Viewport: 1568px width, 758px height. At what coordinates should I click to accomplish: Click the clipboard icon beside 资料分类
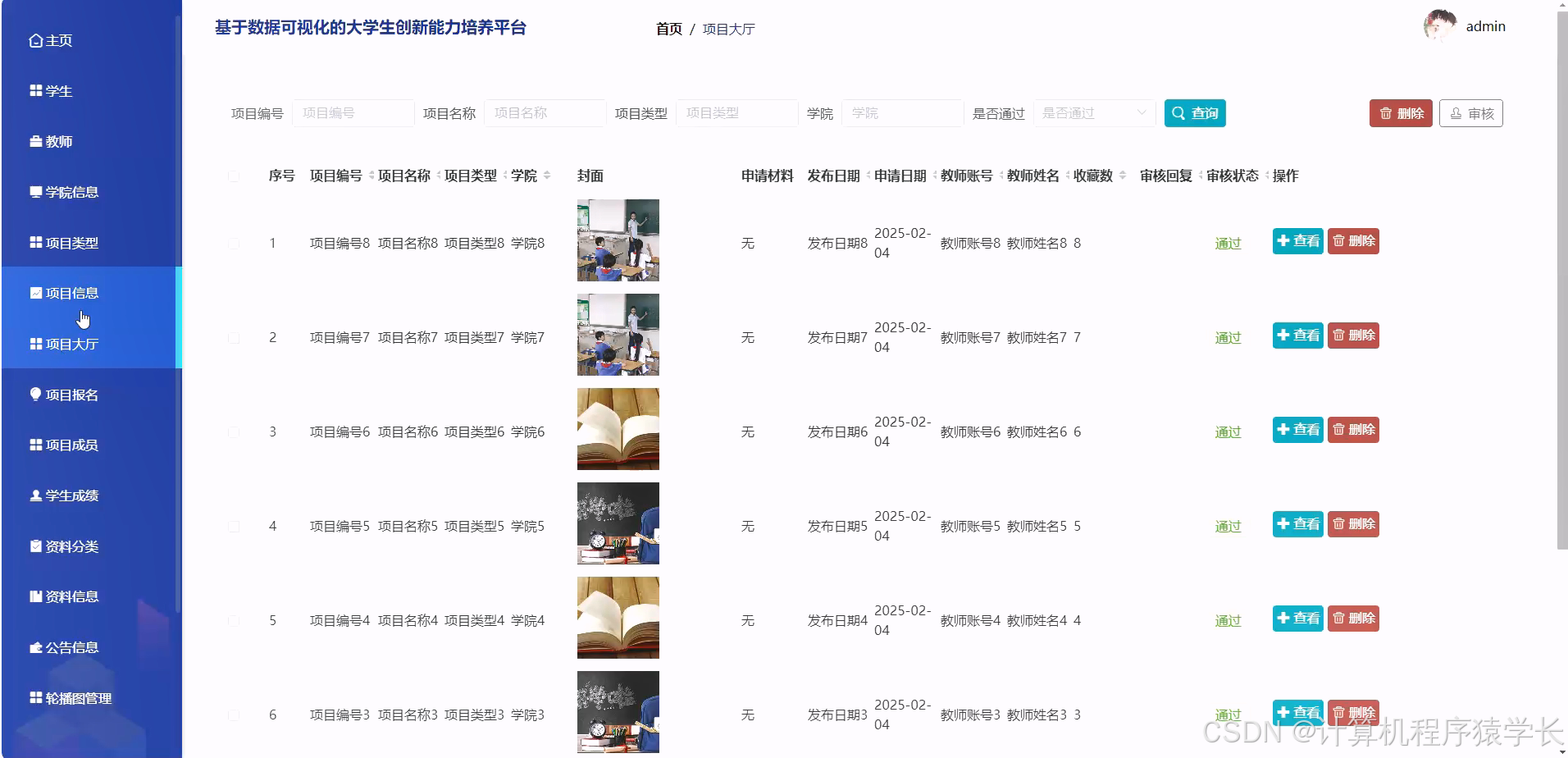click(36, 546)
